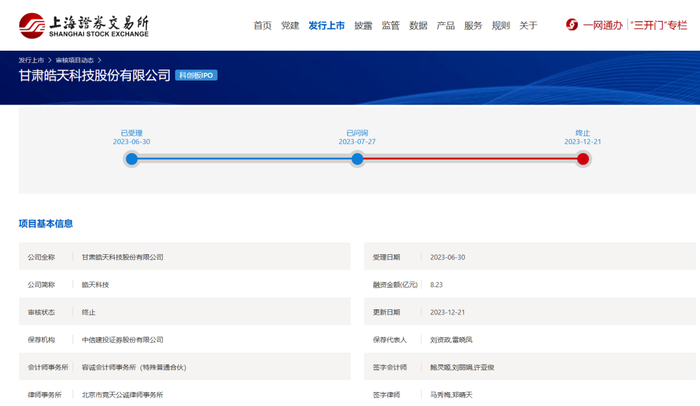Select 甘肃皓天科技股份有限公司 in 公司全称 row

pyautogui.click(x=122, y=257)
